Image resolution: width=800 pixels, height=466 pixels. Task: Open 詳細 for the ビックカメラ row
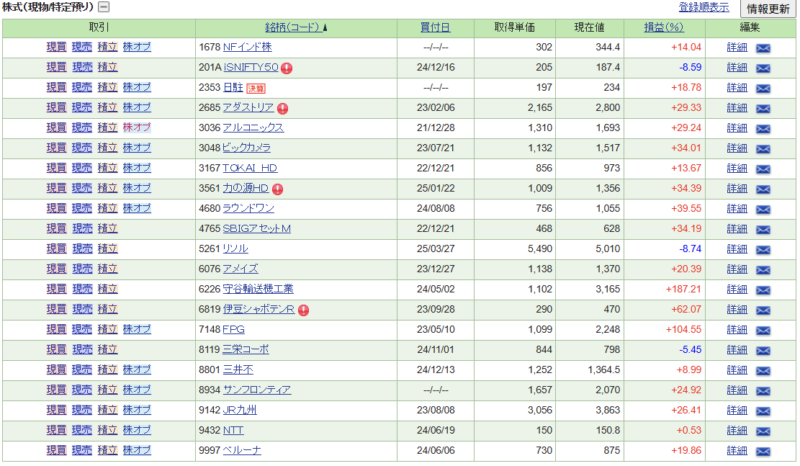pyautogui.click(x=737, y=148)
